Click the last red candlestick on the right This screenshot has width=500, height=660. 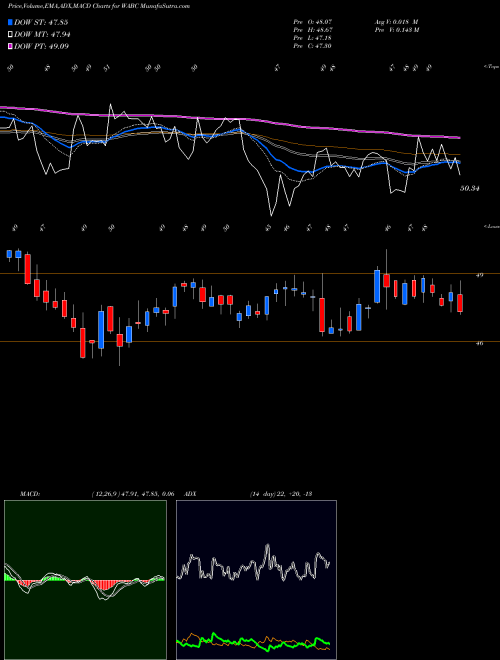pyautogui.click(x=460, y=303)
